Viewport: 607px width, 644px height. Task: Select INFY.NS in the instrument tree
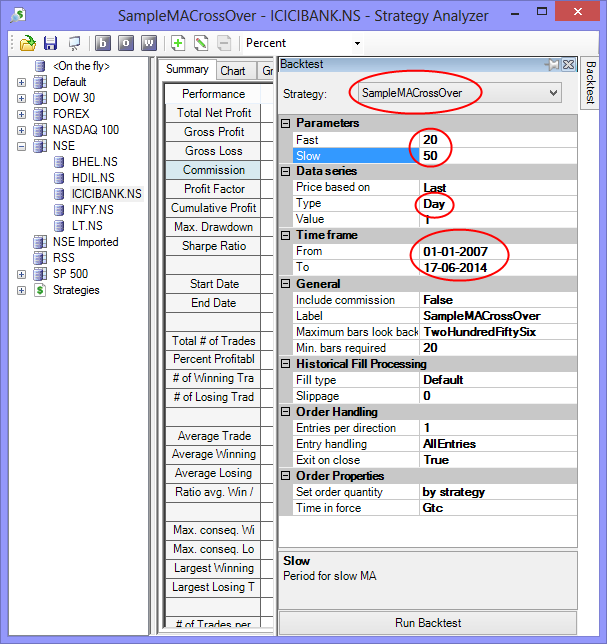92,210
